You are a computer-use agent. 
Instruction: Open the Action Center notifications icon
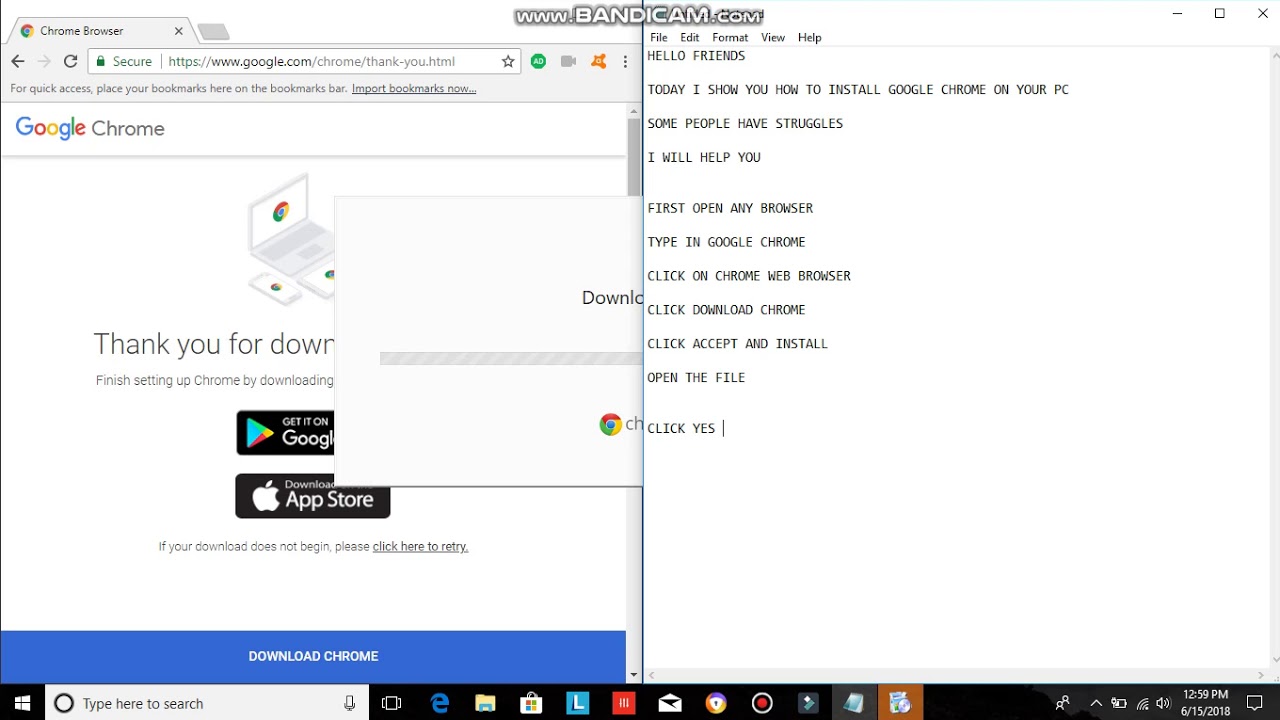(x=1255, y=703)
